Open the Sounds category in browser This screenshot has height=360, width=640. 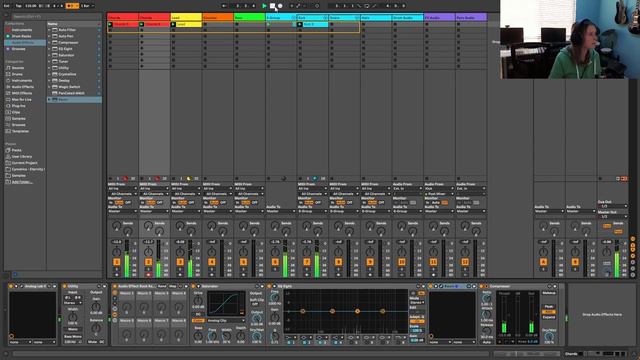click(x=18, y=68)
